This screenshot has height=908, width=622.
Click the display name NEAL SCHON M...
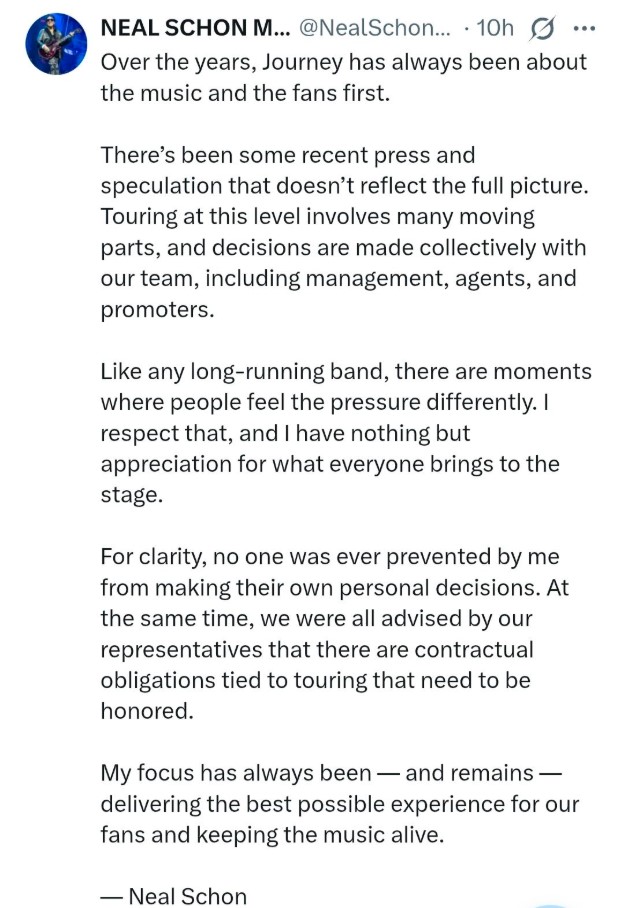click(196, 28)
